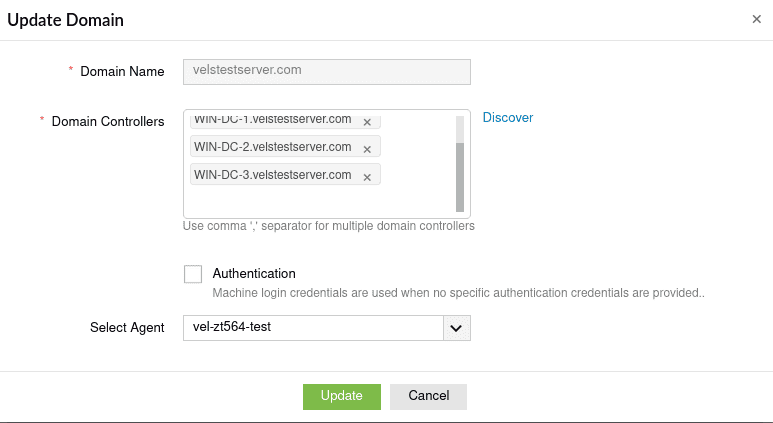Image resolution: width=773 pixels, height=423 pixels.
Task: Click the Authentication label text
Action: tap(254, 273)
